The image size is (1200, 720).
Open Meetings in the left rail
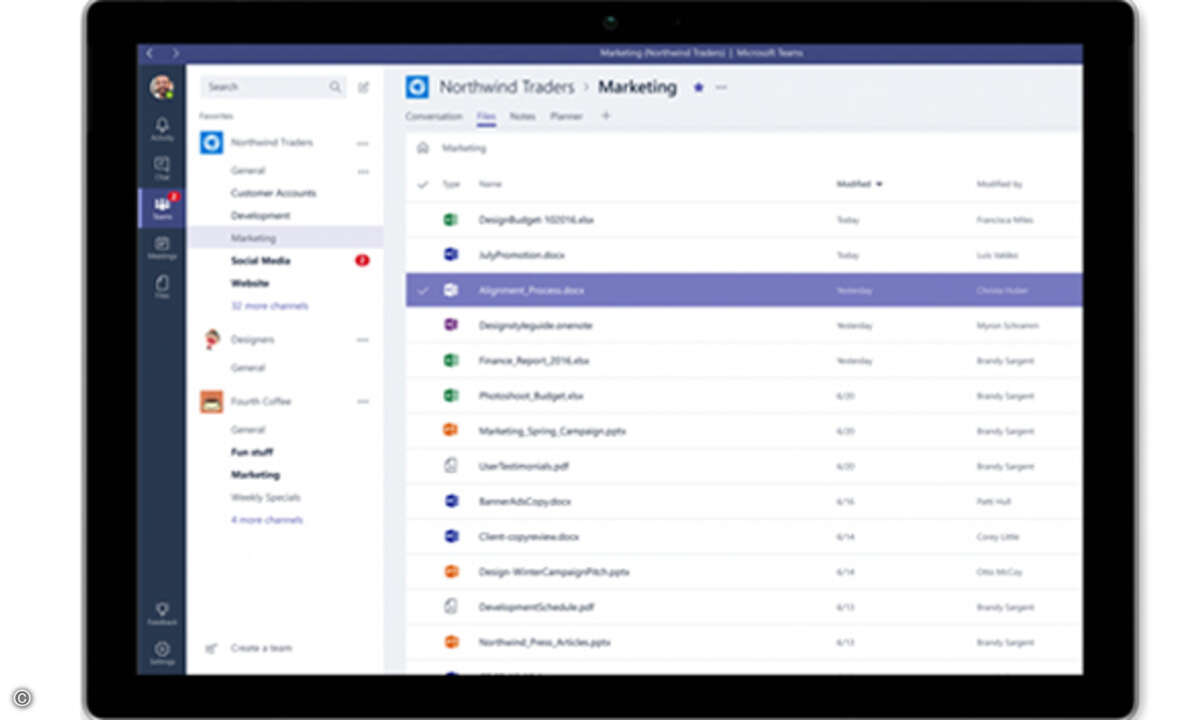coord(162,247)
